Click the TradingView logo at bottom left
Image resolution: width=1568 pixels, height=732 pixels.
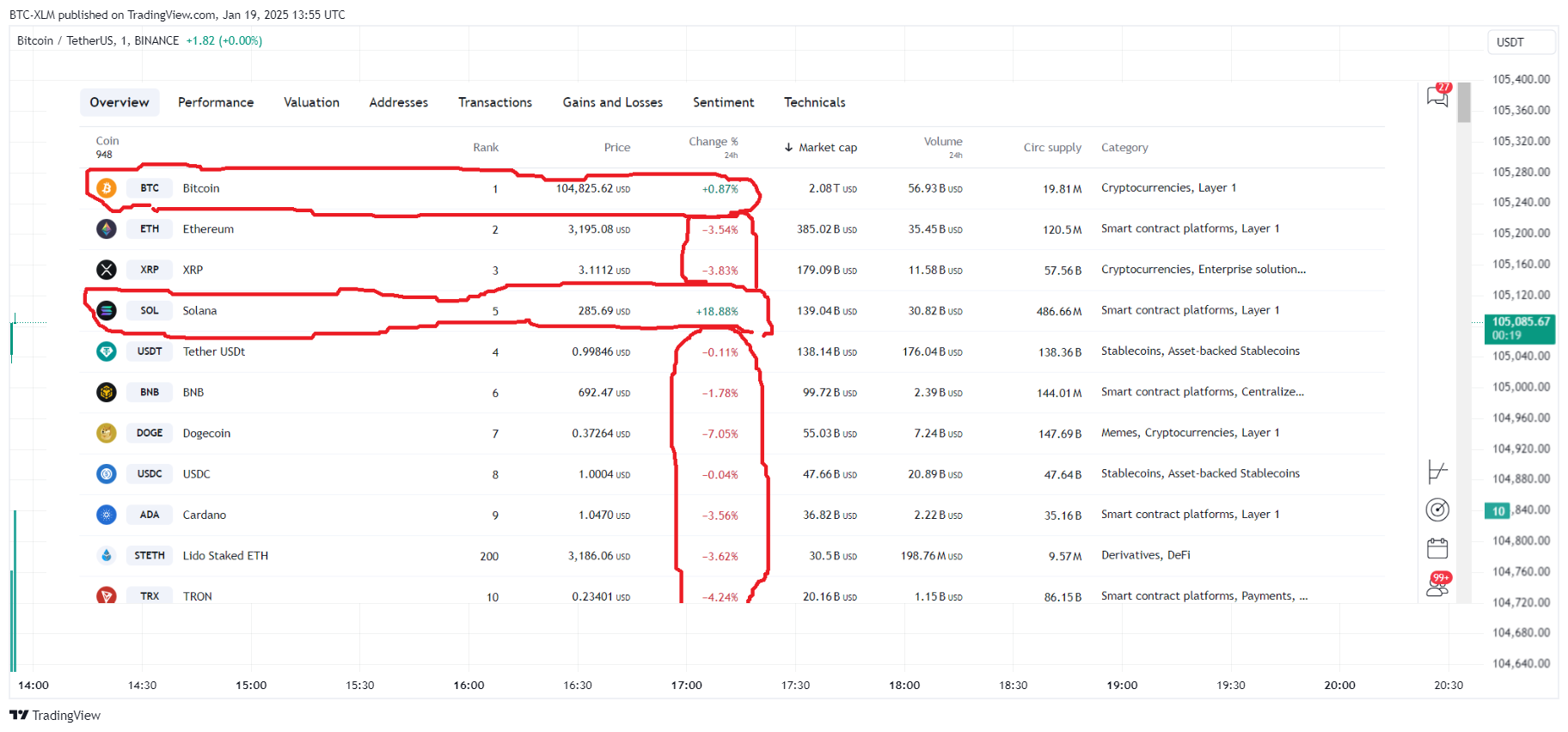pyautogui.click(x=55, y=716)
